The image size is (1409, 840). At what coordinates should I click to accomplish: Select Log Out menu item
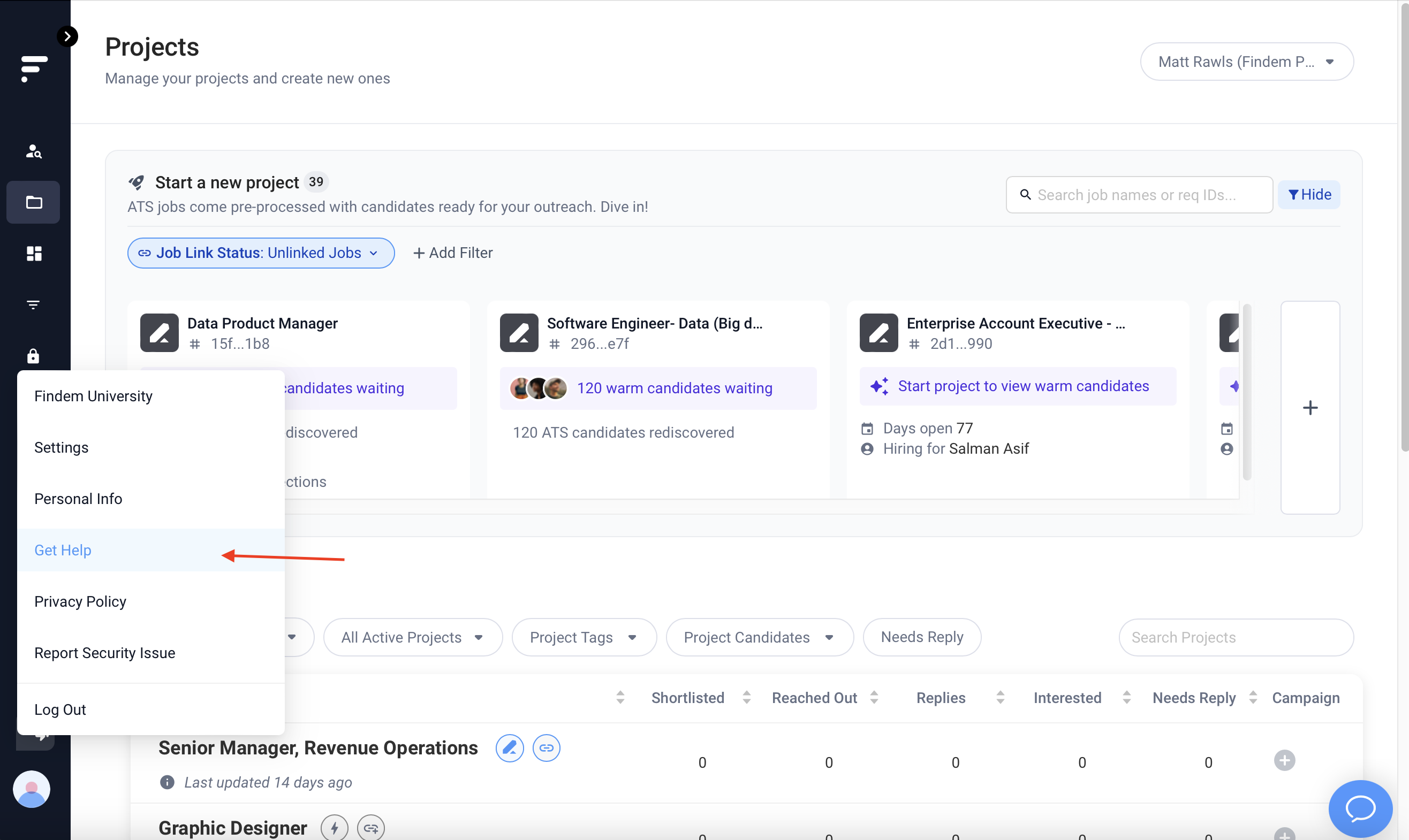coord(150,709)
